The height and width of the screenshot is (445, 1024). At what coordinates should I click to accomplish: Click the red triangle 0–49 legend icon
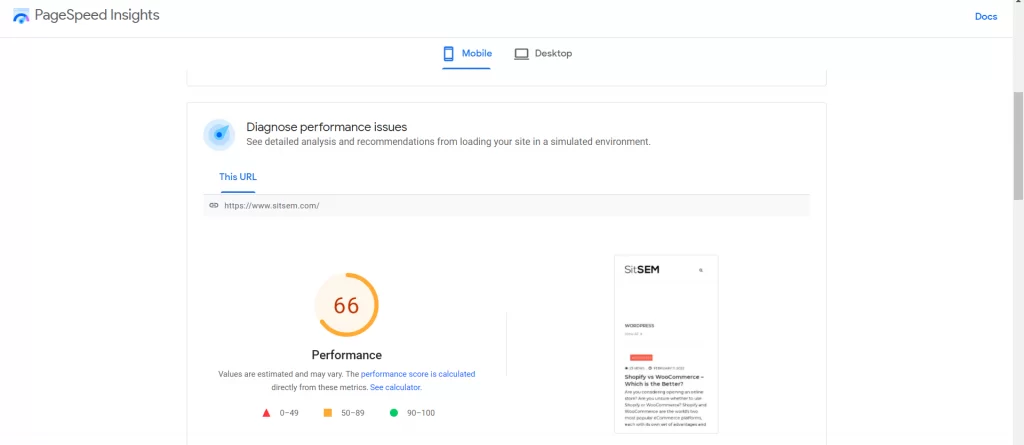pyautogui.click(x=266, y=413)
